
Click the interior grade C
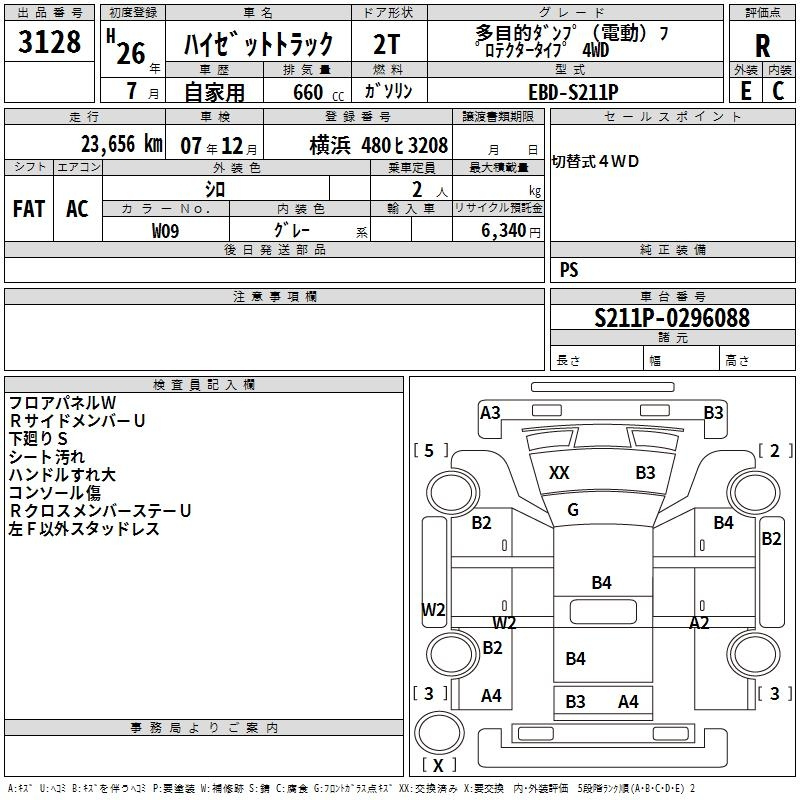pos(778,91)
